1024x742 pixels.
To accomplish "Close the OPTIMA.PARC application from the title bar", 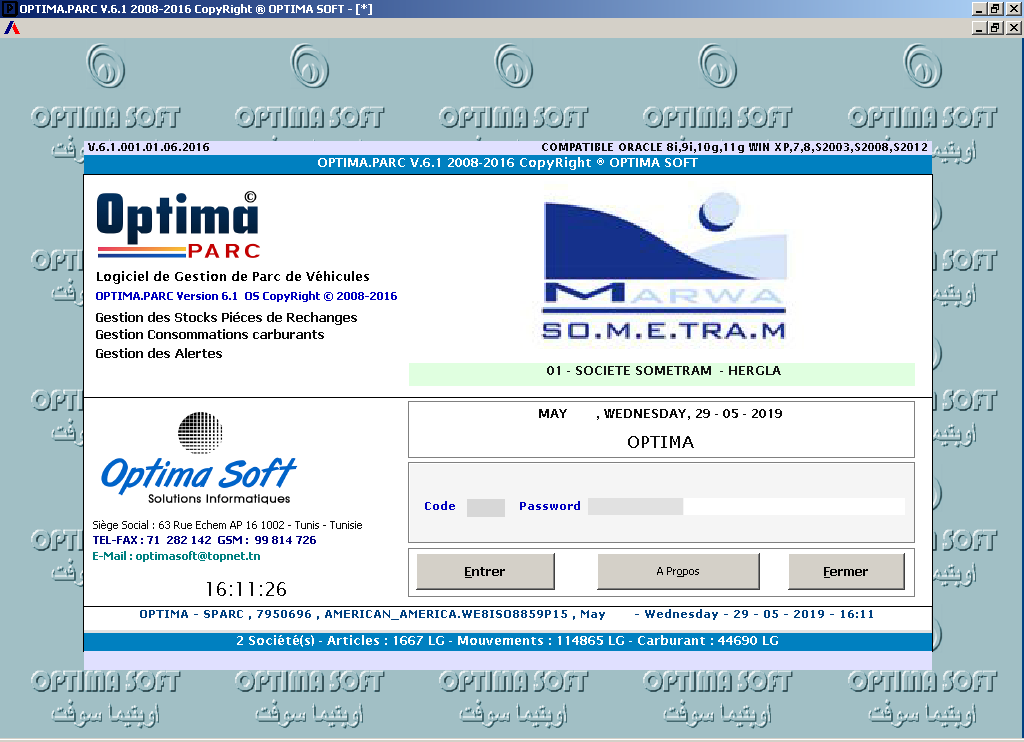I will (x=1013, y=8).
